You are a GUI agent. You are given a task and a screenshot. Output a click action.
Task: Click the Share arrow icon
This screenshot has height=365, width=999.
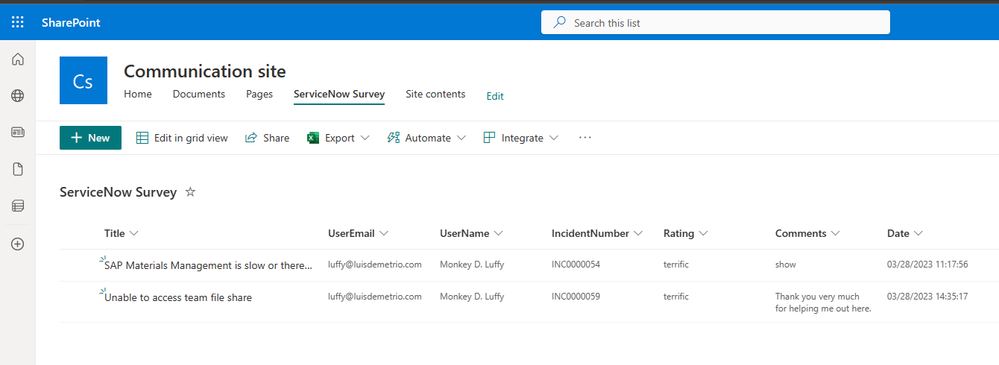pyautogui.click(x=251, y=138)
